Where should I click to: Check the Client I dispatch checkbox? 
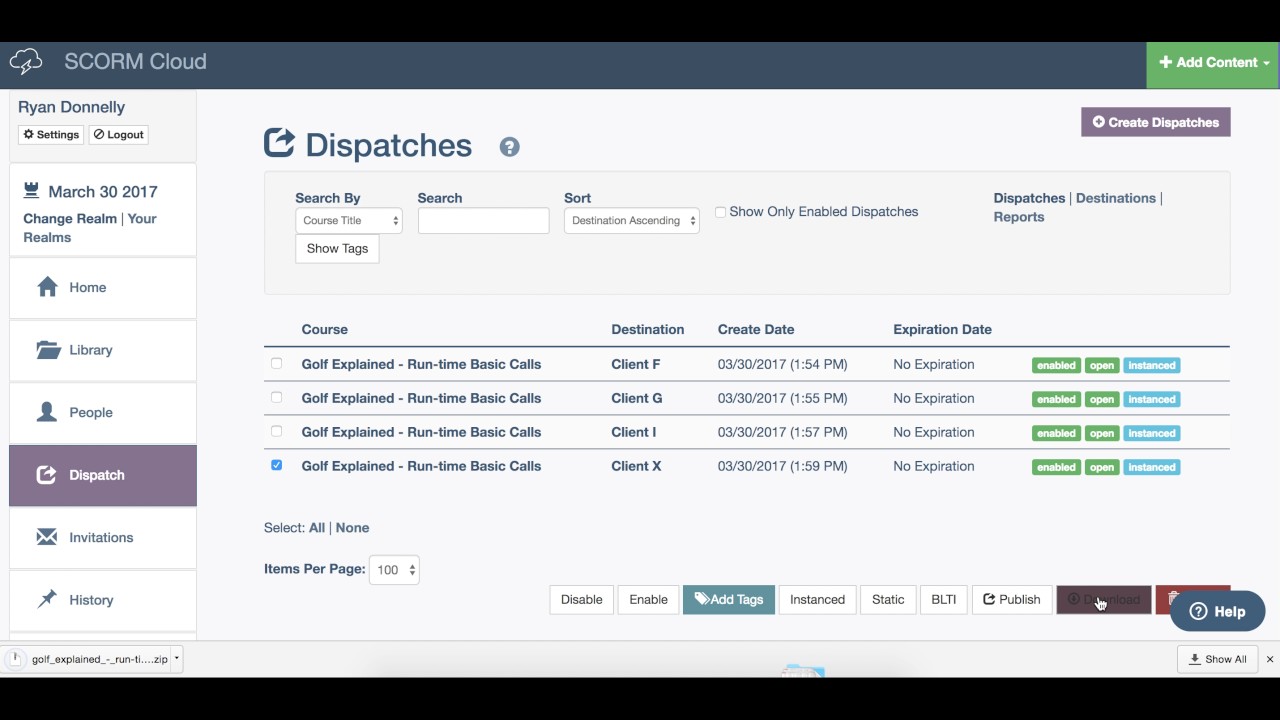(x=276, y=432)
